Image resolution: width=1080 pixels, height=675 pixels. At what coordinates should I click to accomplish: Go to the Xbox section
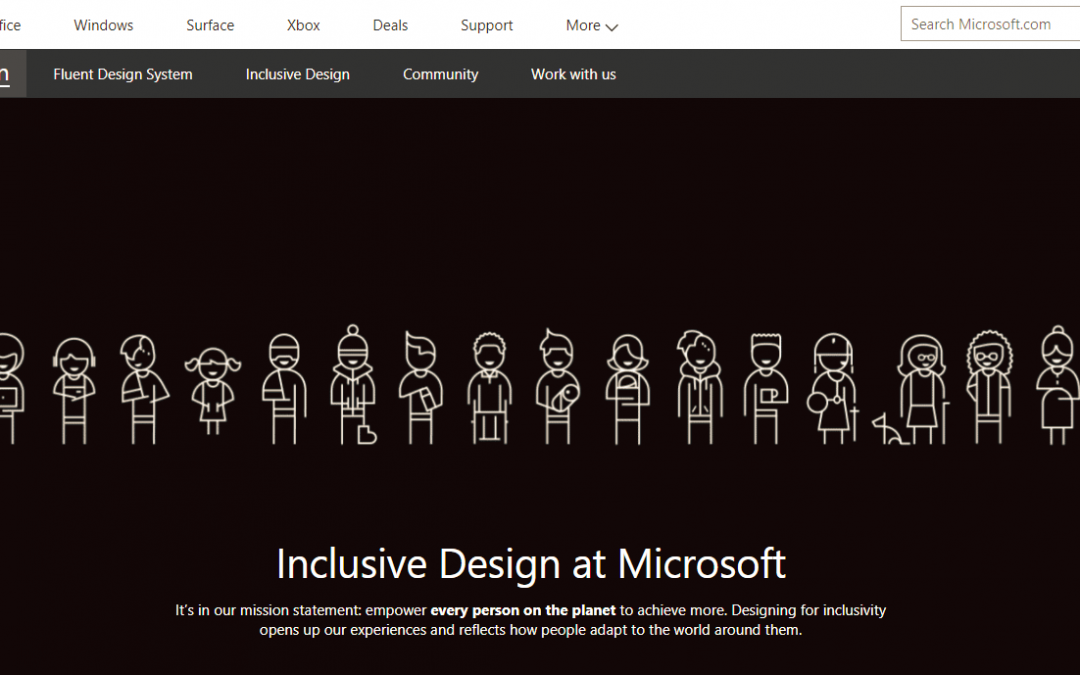(303, 25)
